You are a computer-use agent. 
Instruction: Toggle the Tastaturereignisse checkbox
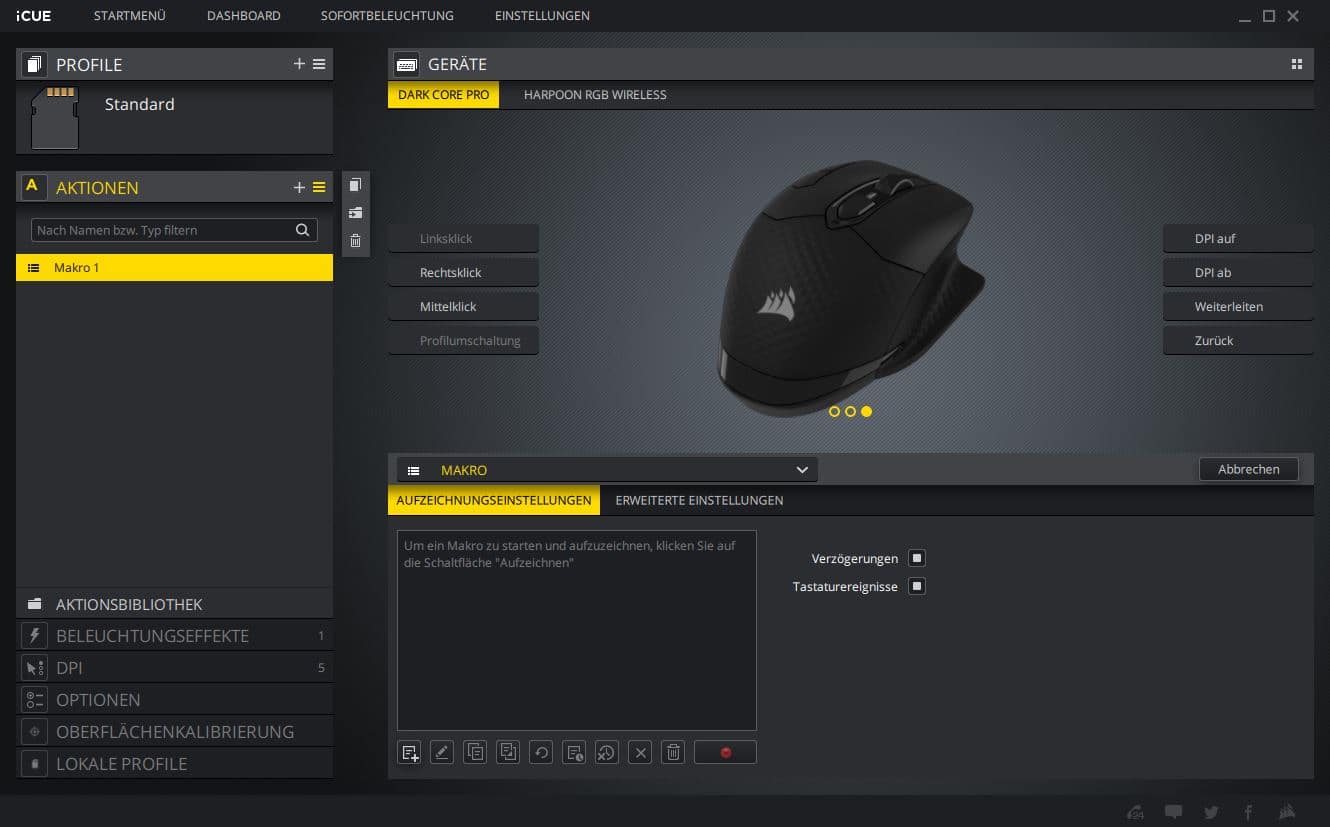click(x=917, y=586)
